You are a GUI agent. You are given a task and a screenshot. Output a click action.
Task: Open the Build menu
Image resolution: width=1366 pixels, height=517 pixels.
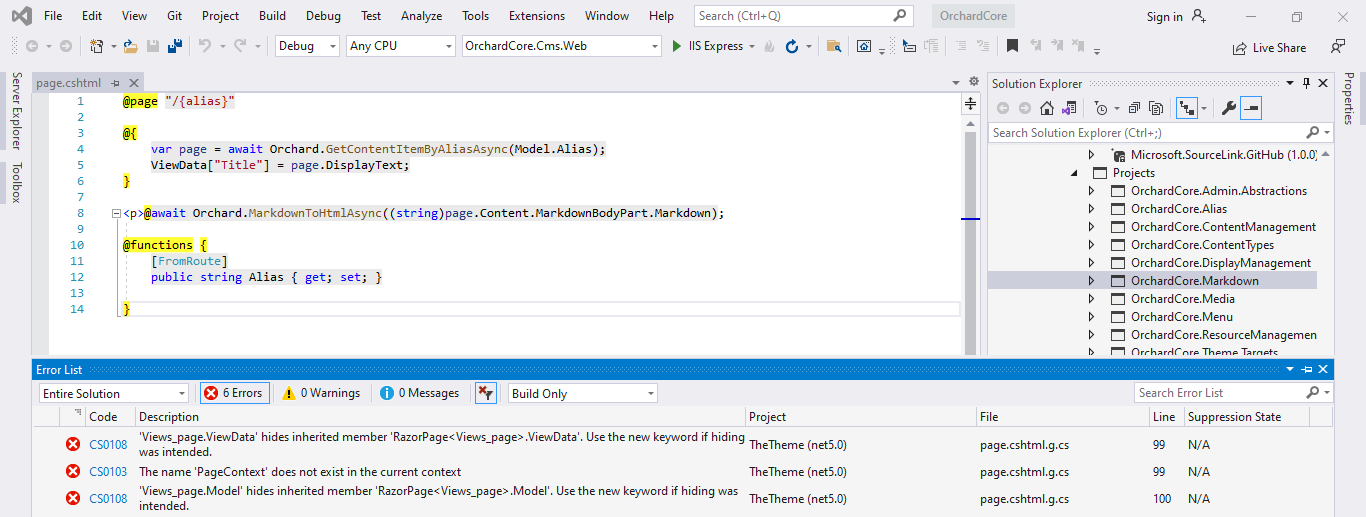click(272, 16)
